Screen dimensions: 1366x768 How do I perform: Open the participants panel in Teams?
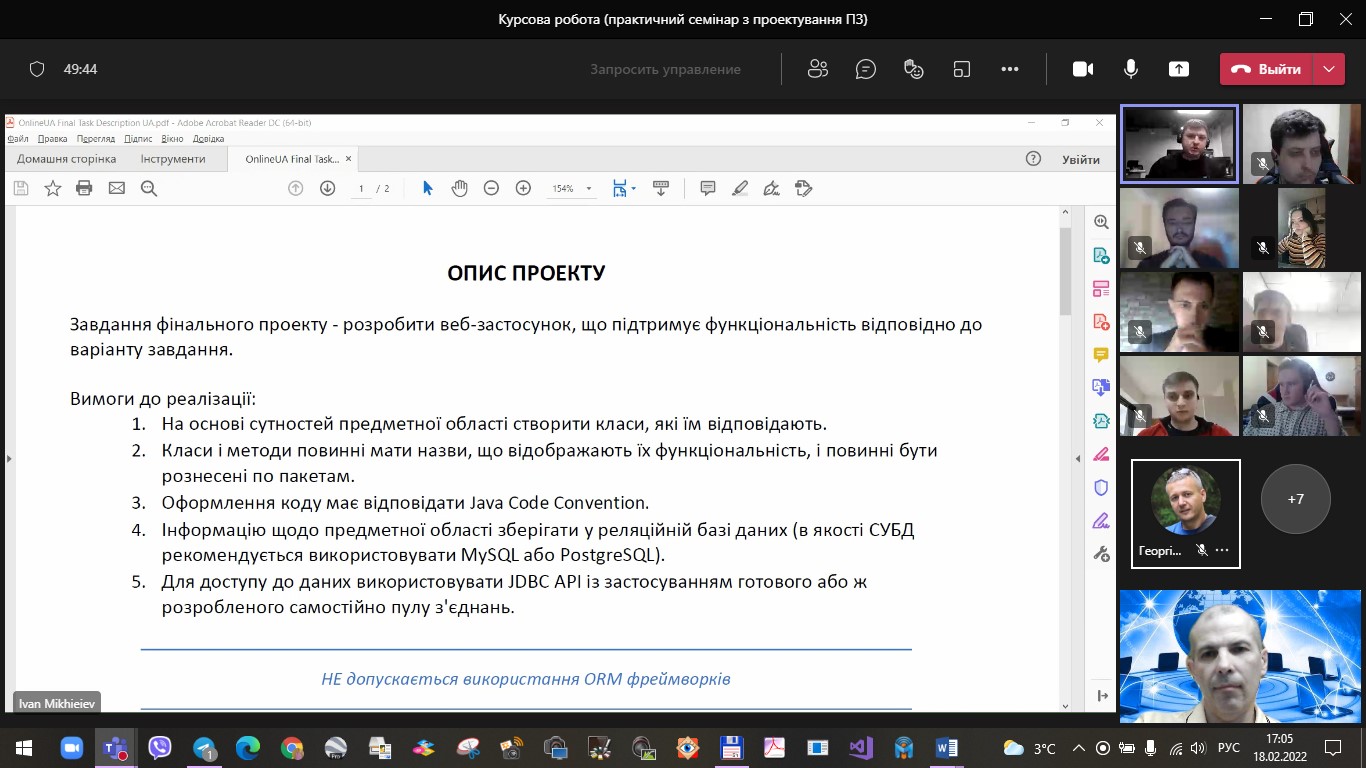pos(818,69)
